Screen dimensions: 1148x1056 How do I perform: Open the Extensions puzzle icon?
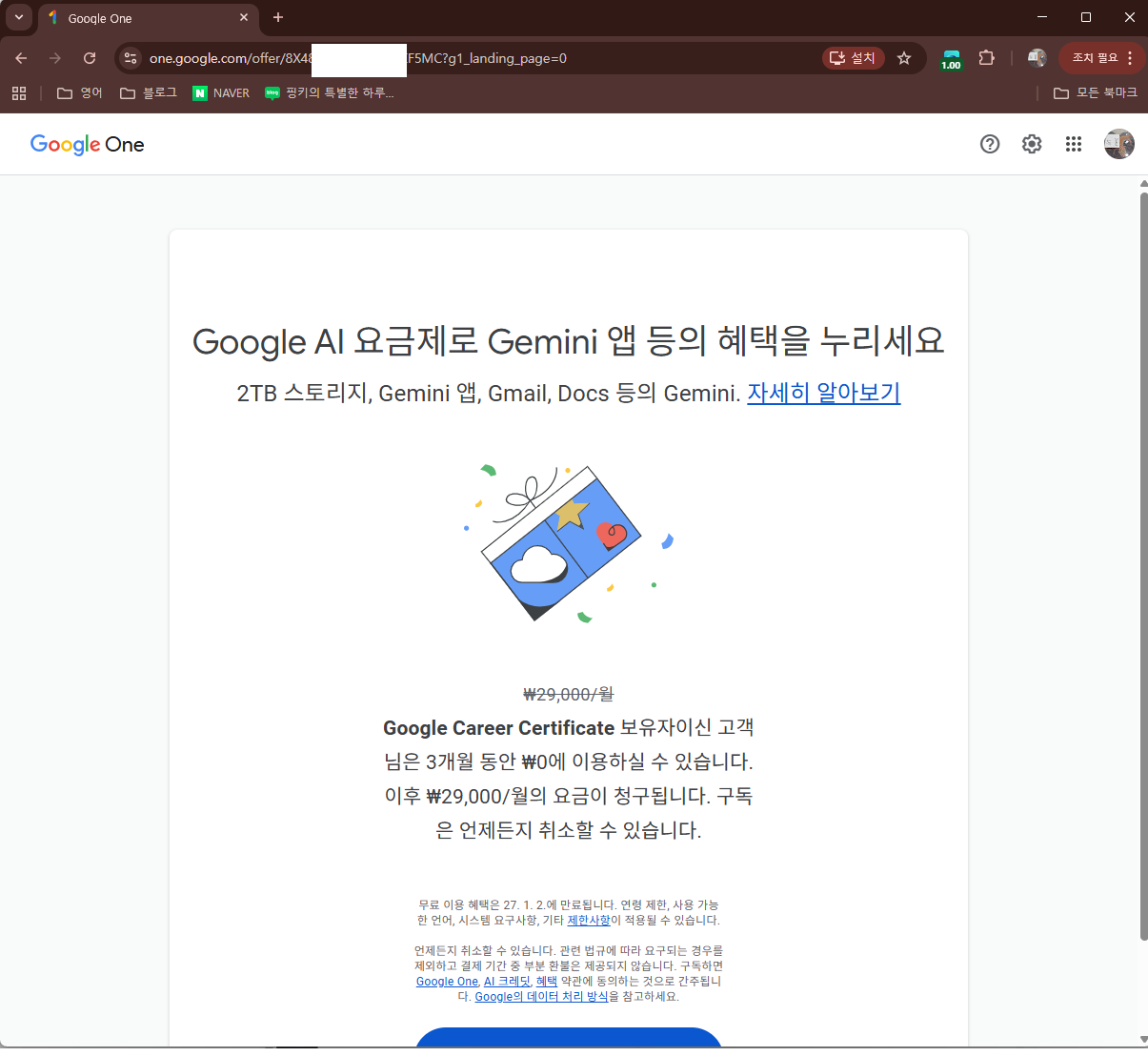[x=987, y=58]
